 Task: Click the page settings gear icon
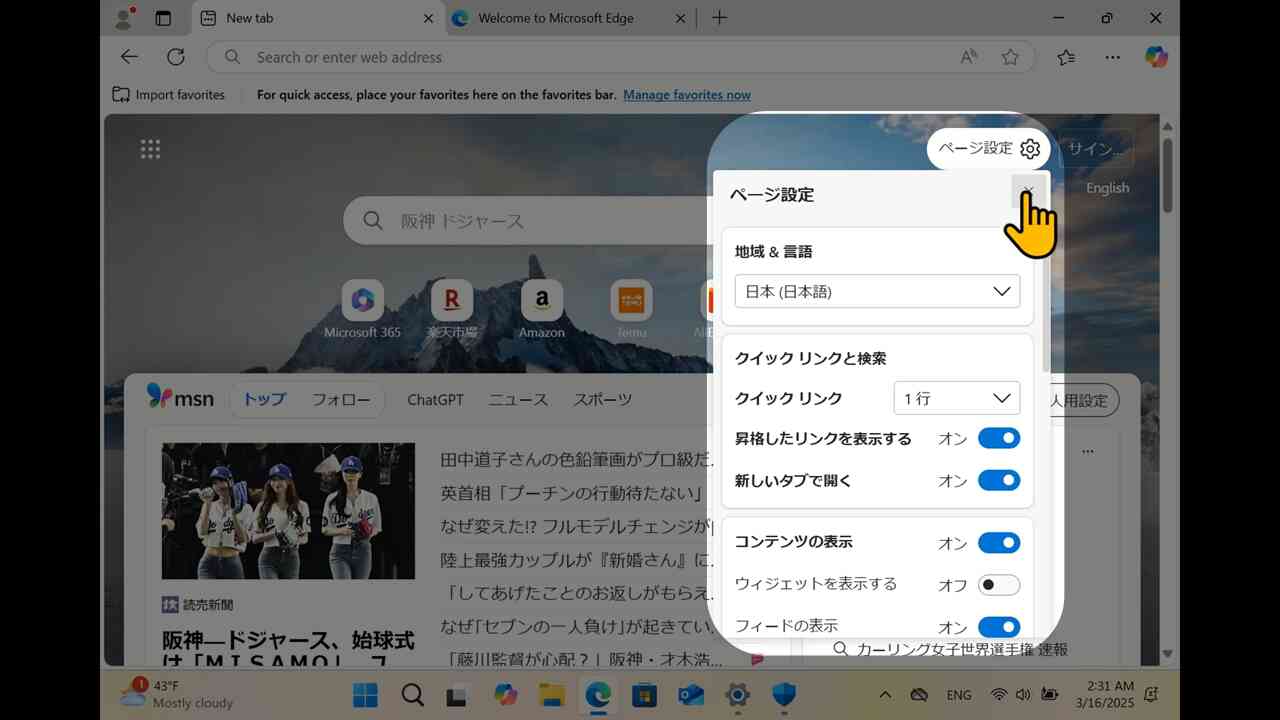click(x=1030, y=149)
